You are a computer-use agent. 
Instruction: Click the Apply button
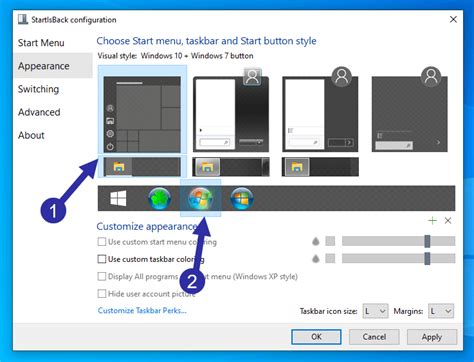(432, 337)
